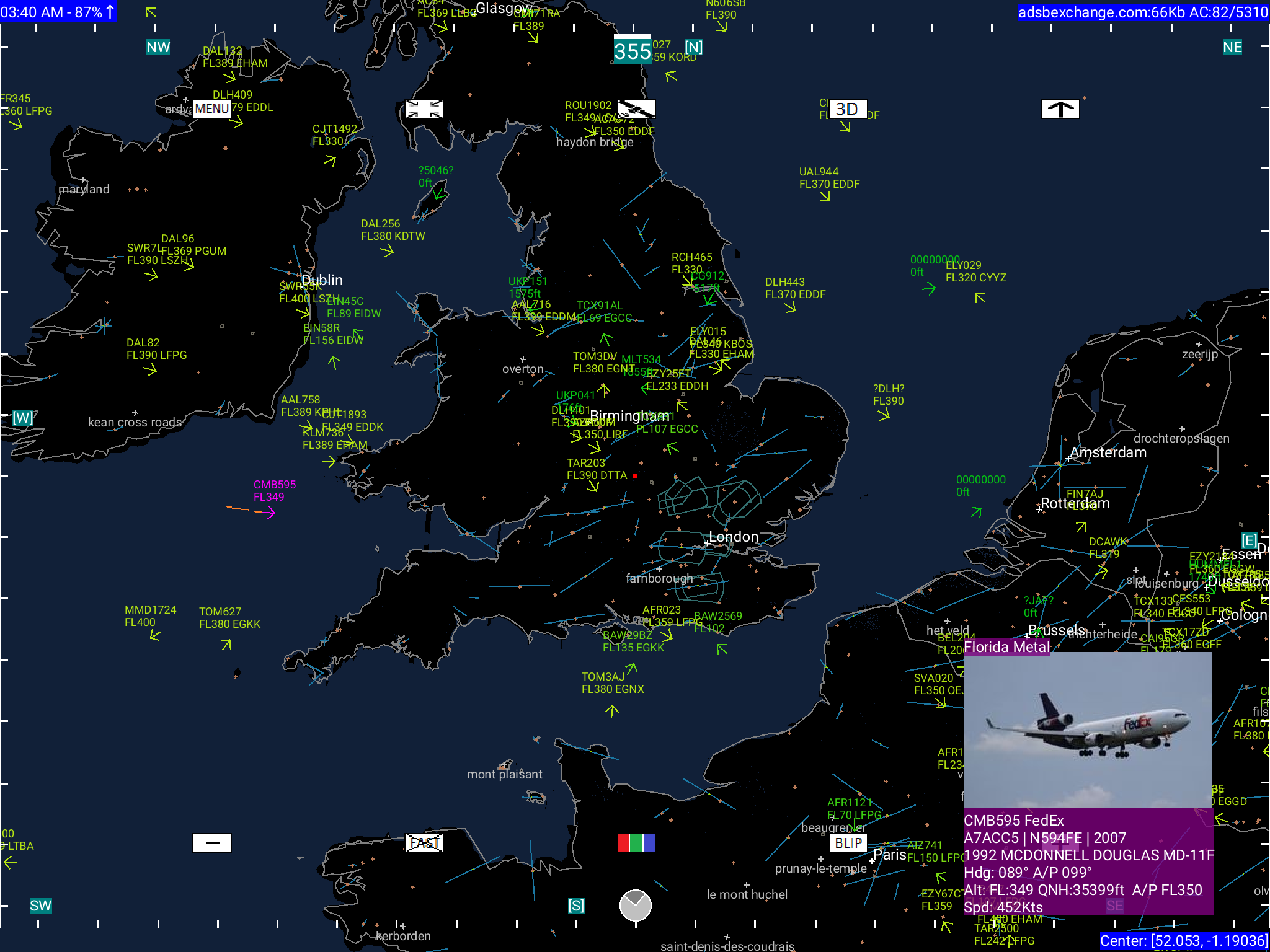Click the up-arrow orientation icon
The height and width of the screenshot is (952, 1270).
pyautogui.click(x=1060, y=109)
